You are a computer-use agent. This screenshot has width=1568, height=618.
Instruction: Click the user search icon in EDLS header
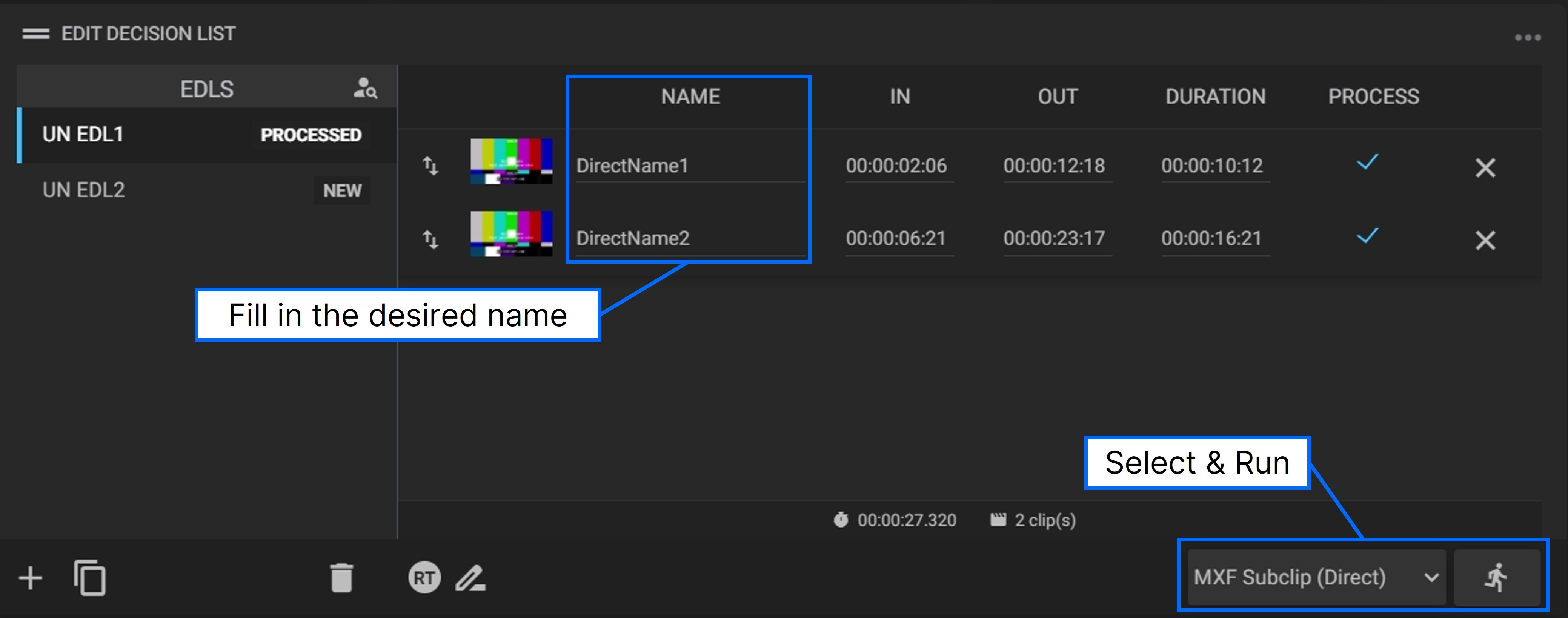(x=364, y=89)
